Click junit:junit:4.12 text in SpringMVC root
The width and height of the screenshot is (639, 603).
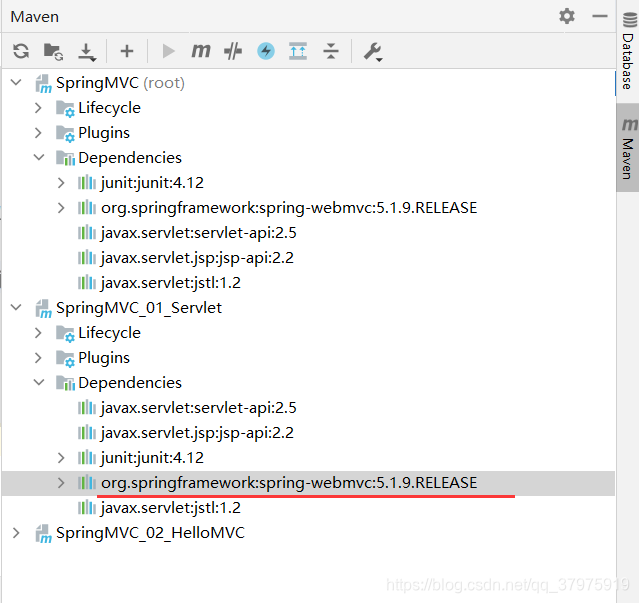(152, 183)
